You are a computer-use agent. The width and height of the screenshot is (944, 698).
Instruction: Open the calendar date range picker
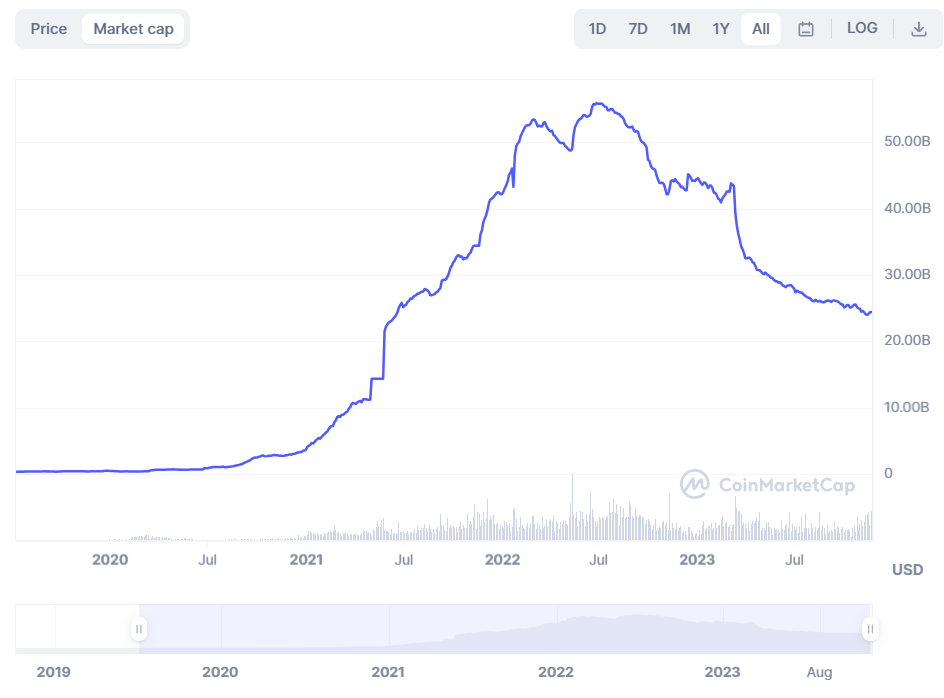tap(806, 29)
